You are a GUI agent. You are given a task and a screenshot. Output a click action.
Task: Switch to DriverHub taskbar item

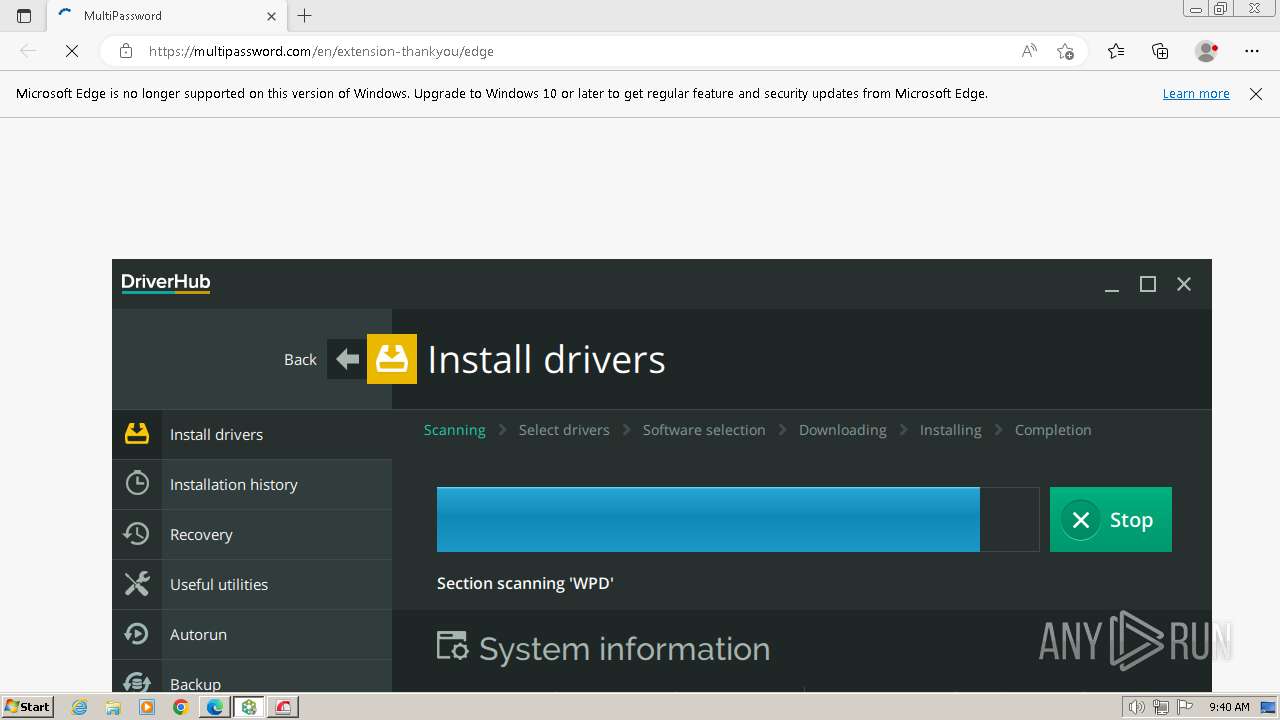249,707
